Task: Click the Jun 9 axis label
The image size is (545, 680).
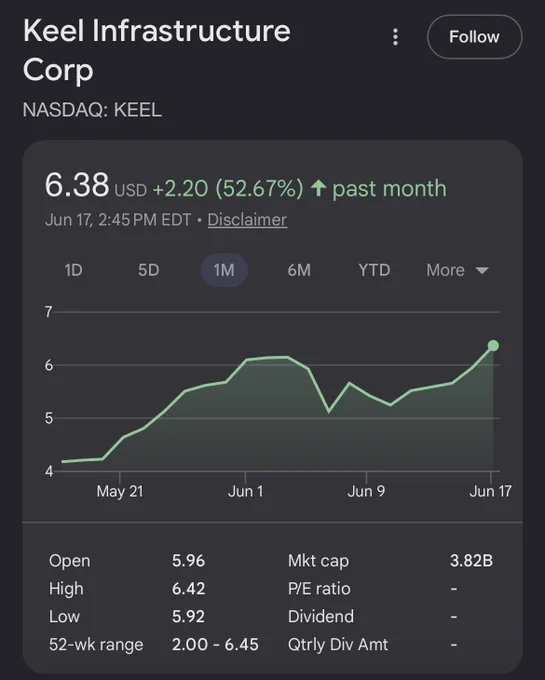Action: (366, 491)
